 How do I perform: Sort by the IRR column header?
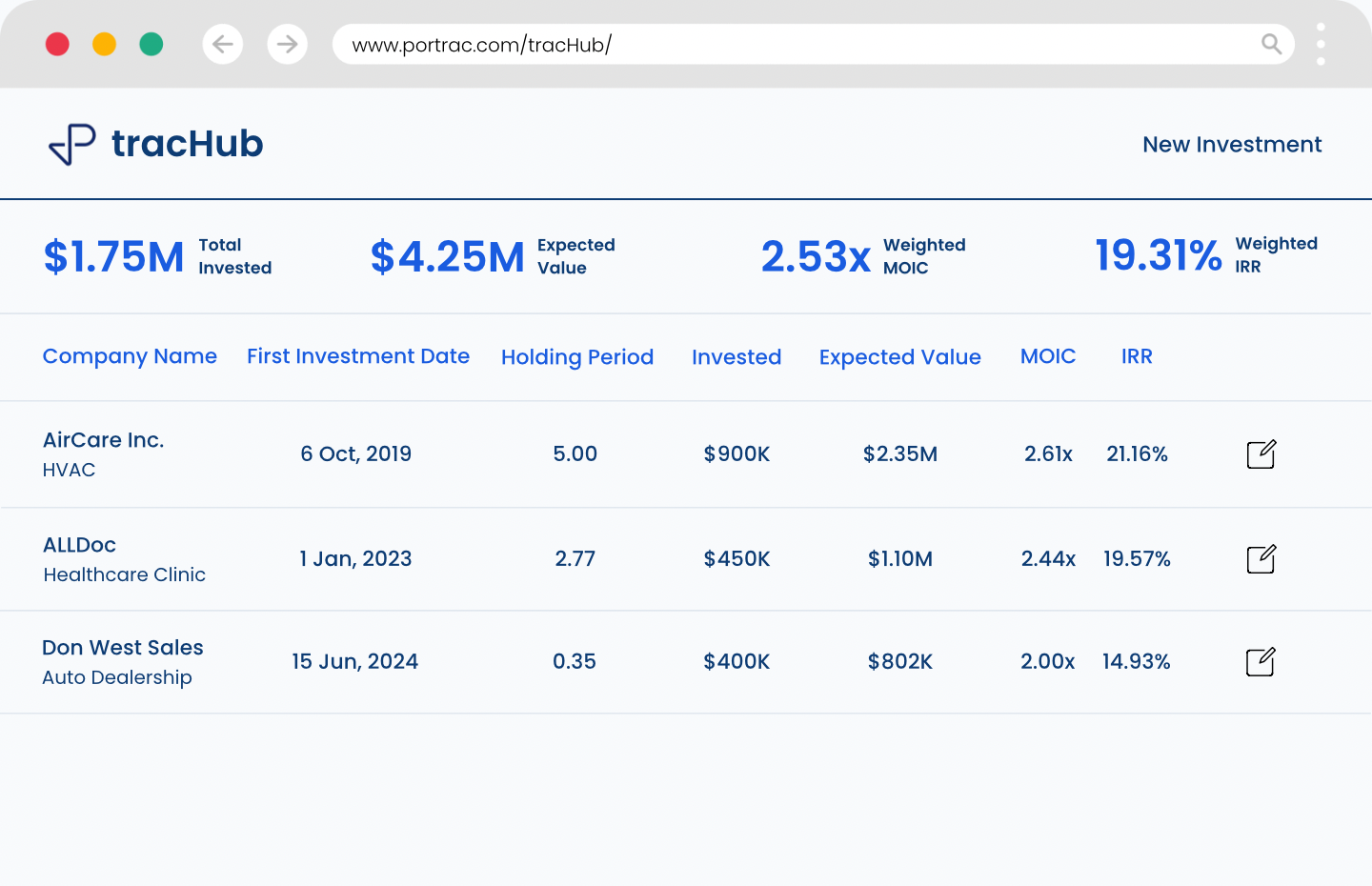(1137, 356)
